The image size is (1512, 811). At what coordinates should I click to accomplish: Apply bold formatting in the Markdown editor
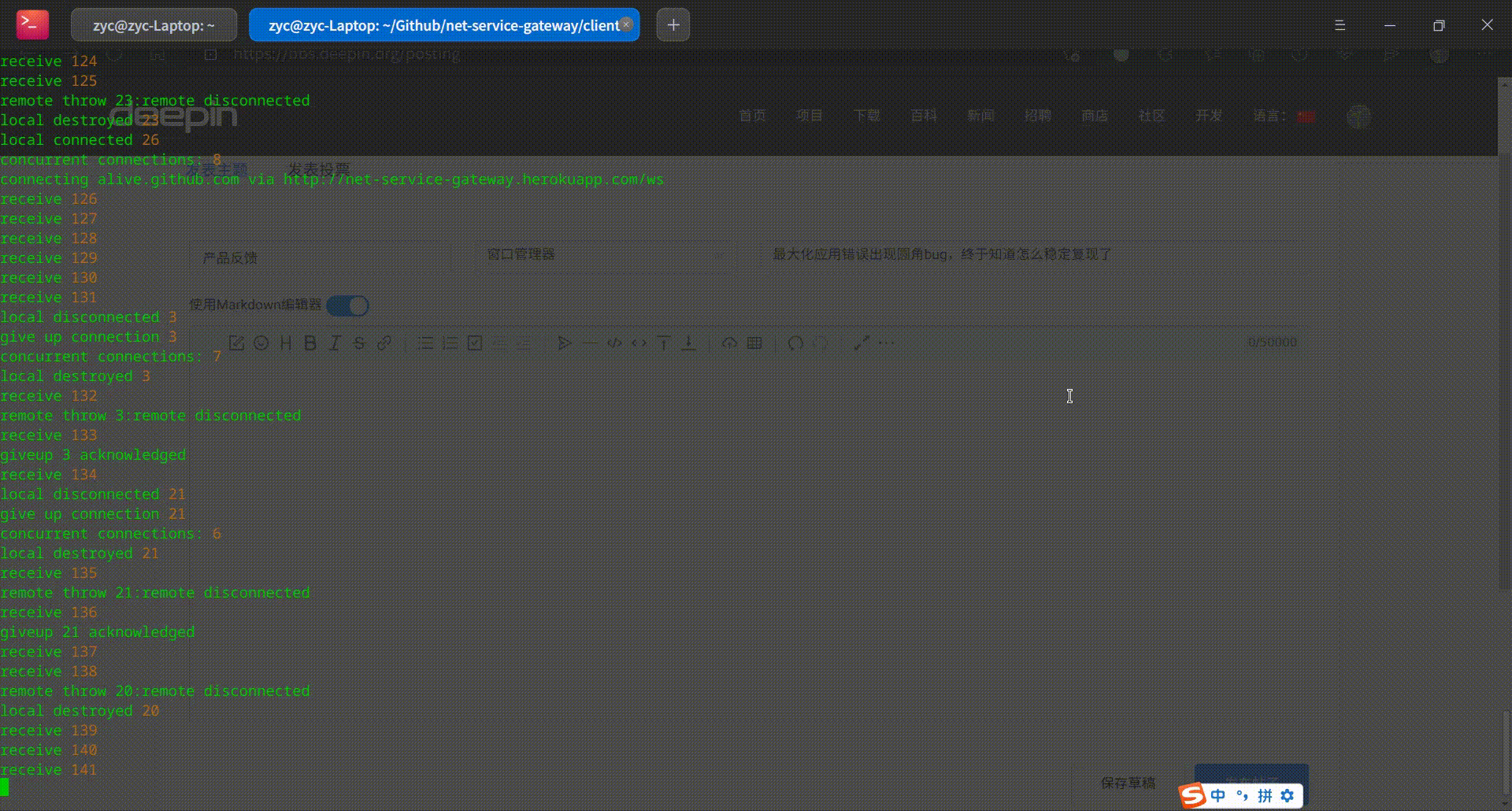click(309, 343)
